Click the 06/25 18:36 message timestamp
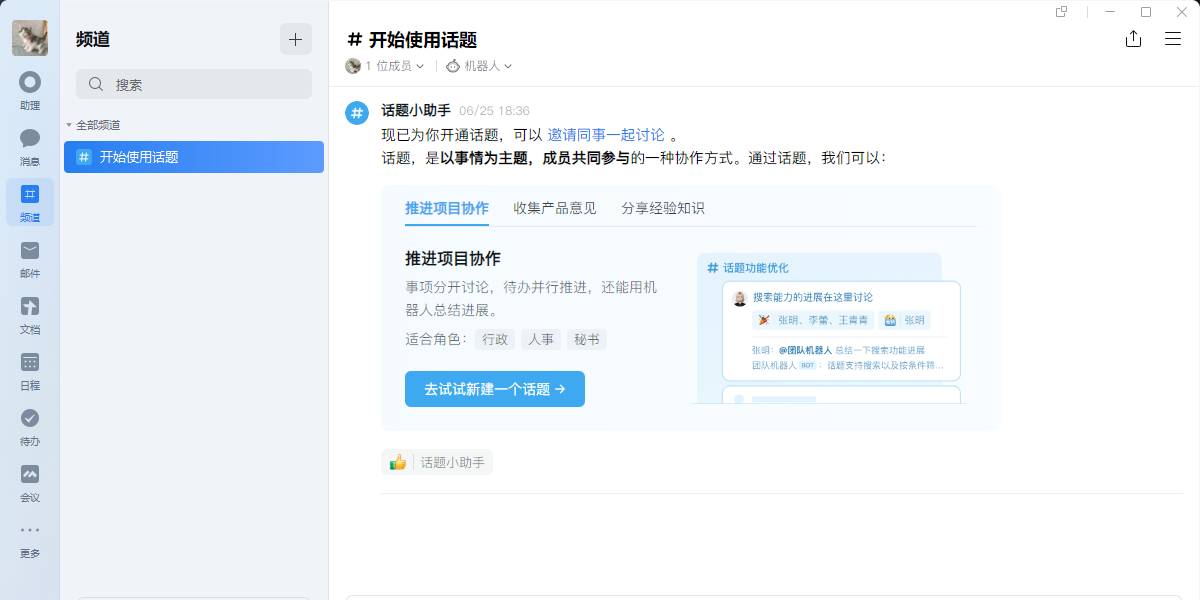 (494, 111)
